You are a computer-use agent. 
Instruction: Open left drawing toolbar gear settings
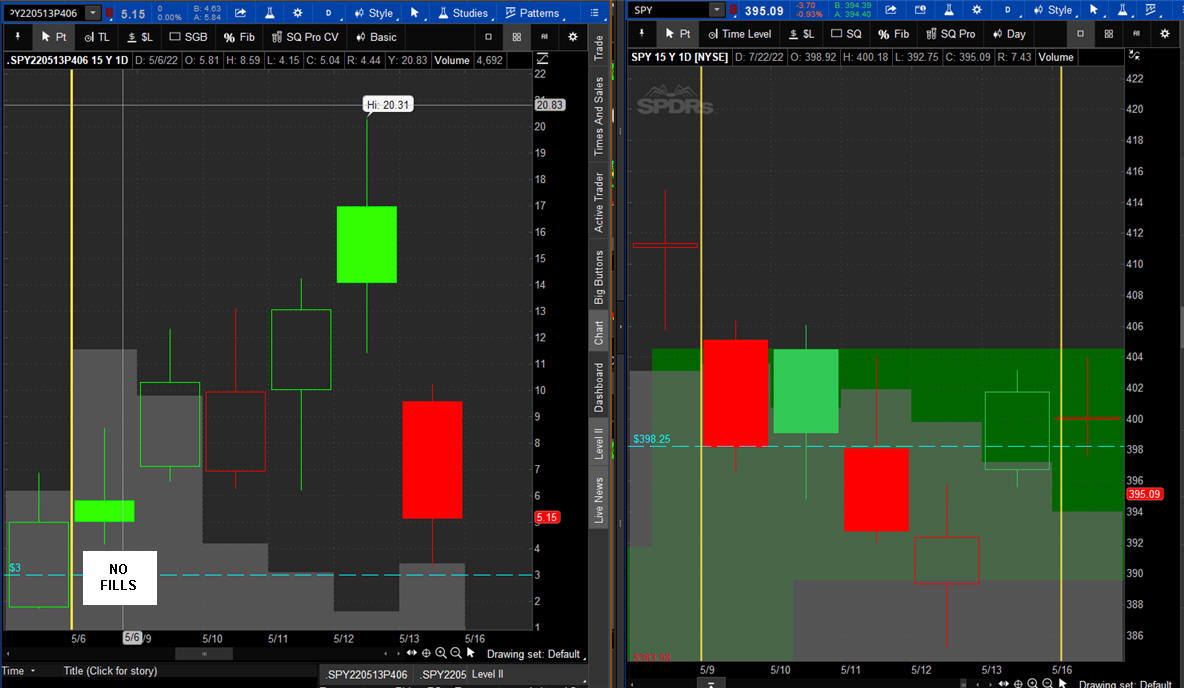point(572,36)
